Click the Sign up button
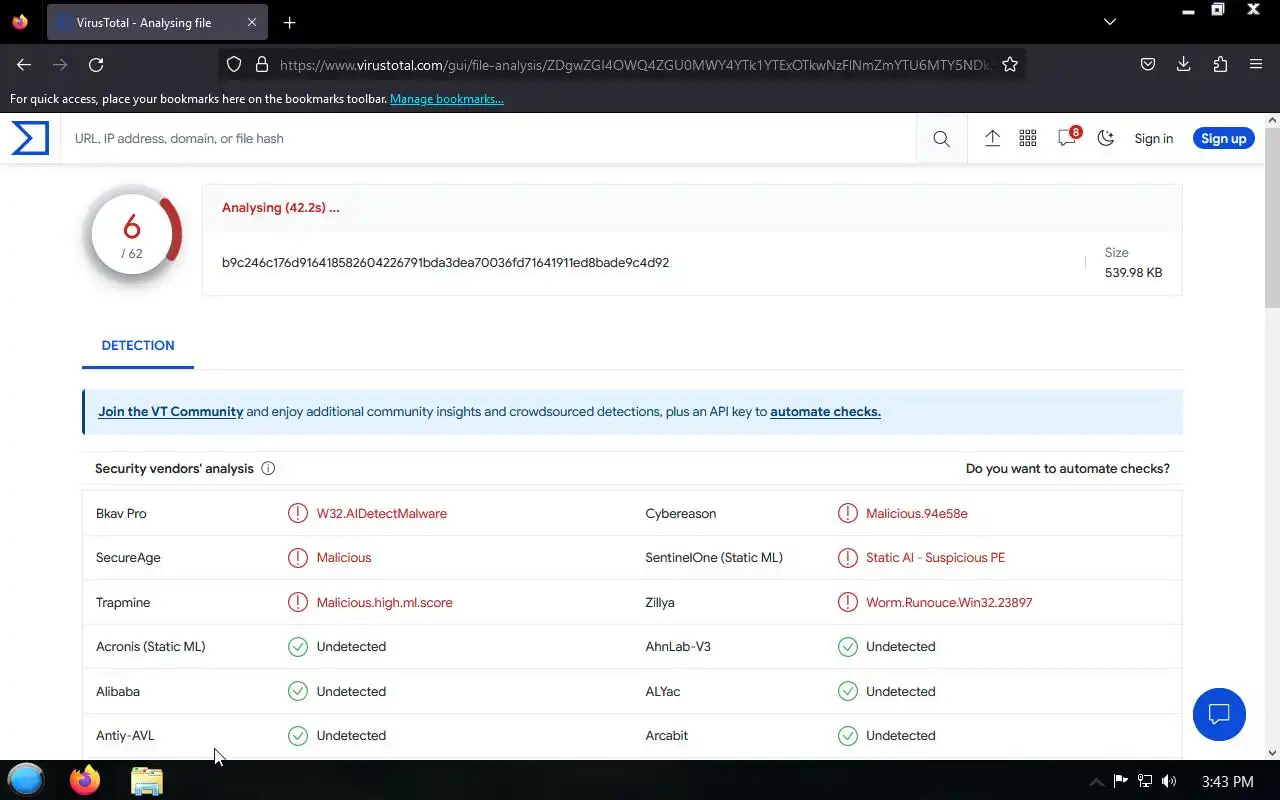The width and height of the screenshot is (1280, 800). coord(1223,139)
